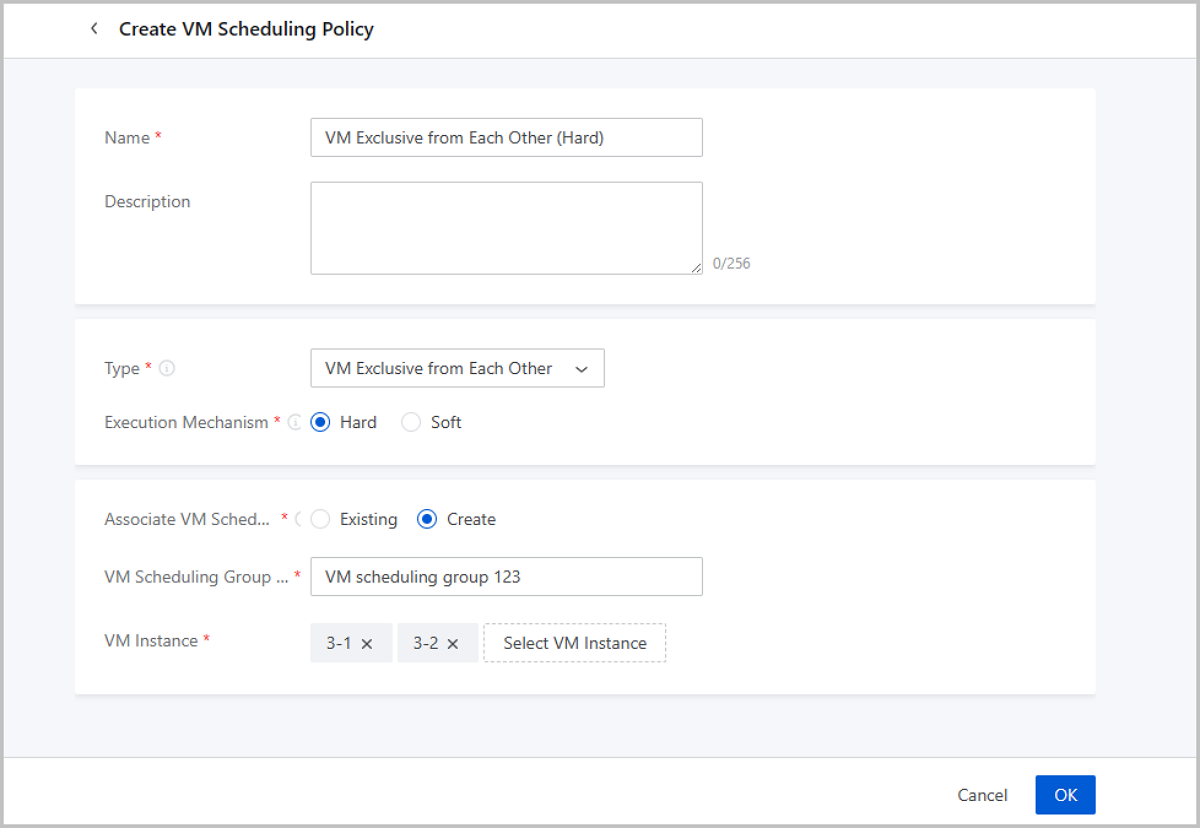Click the truncated VM Scheduling Group label
Image resolution: width=1200 pixels, height=828 pixels.
tap(196, 577)
